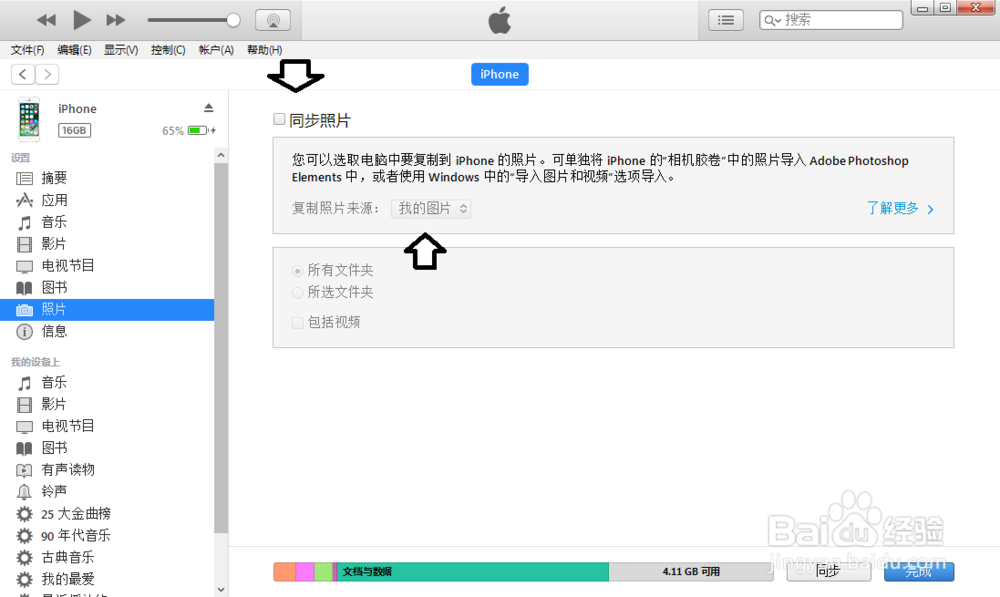Screen dimensions: 1000x597
Task: Select the 所有文件夹 radio button
Action: pyautogui.click(x=297, y=271)
